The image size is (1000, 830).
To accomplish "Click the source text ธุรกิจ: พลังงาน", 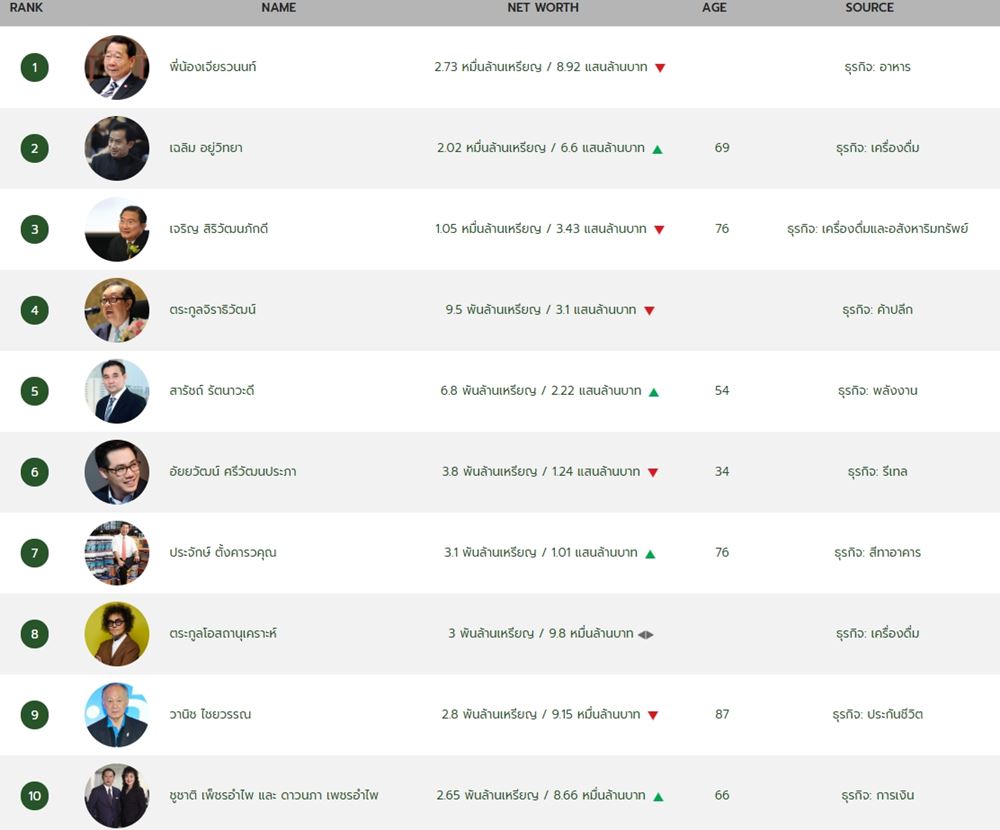I will tap(878, 390).
